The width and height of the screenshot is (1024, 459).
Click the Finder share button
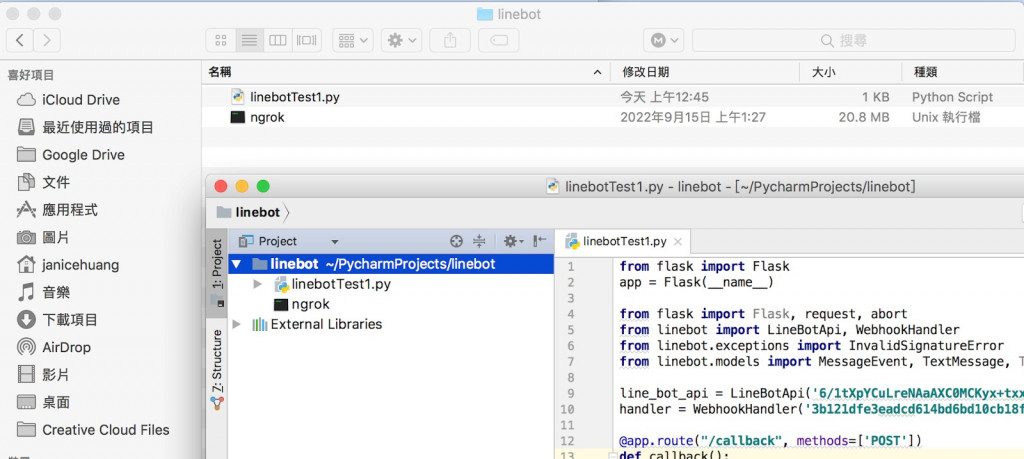click(450, 40)
